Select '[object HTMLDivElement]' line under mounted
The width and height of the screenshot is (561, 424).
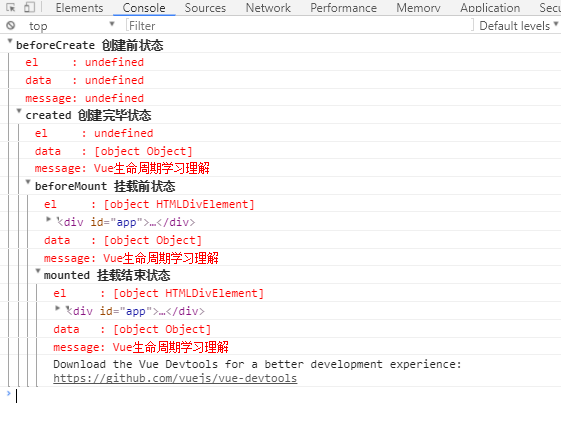click(x=158, y=293)
